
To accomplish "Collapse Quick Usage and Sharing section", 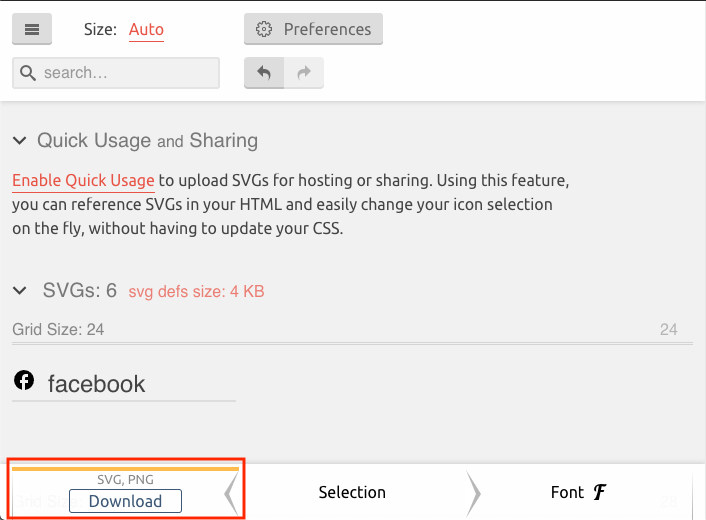I will [20, 140].
